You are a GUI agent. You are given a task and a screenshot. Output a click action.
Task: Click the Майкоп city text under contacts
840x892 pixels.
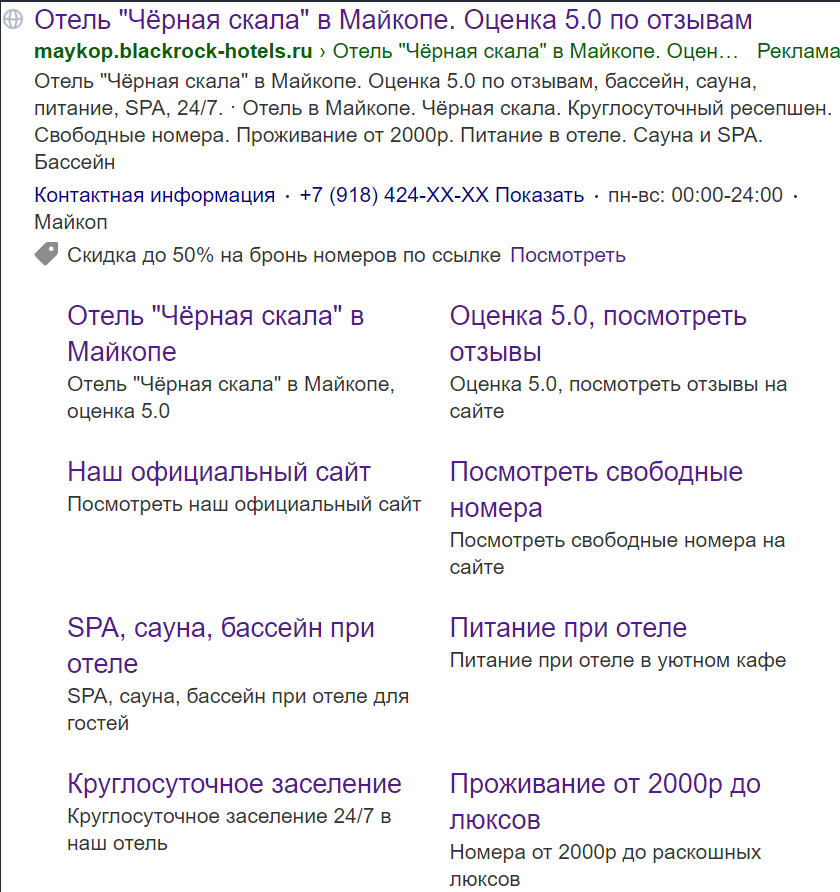71,222
